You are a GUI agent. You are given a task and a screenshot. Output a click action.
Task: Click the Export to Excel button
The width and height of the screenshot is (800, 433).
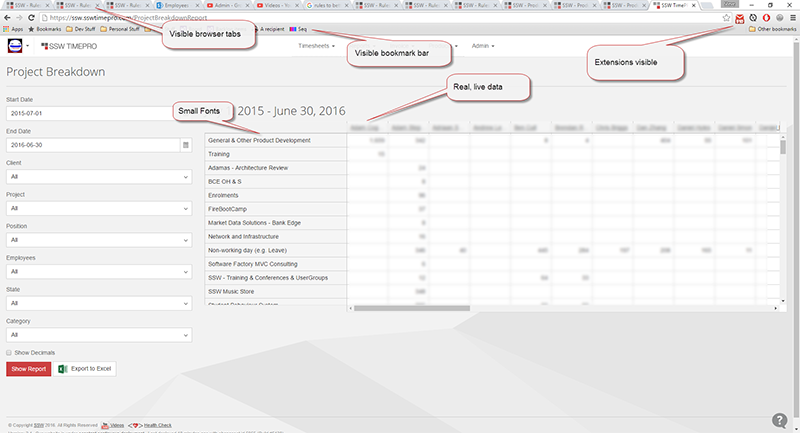(86, 369)
